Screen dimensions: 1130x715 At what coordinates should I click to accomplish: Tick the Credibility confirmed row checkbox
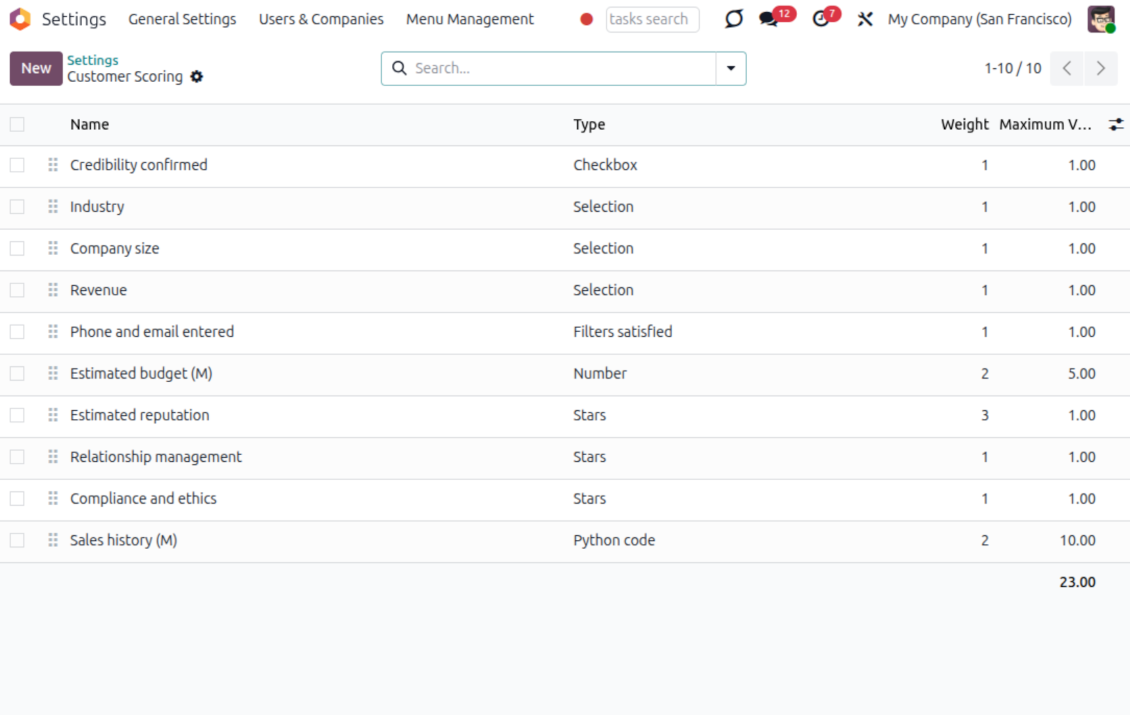[17, 165]
